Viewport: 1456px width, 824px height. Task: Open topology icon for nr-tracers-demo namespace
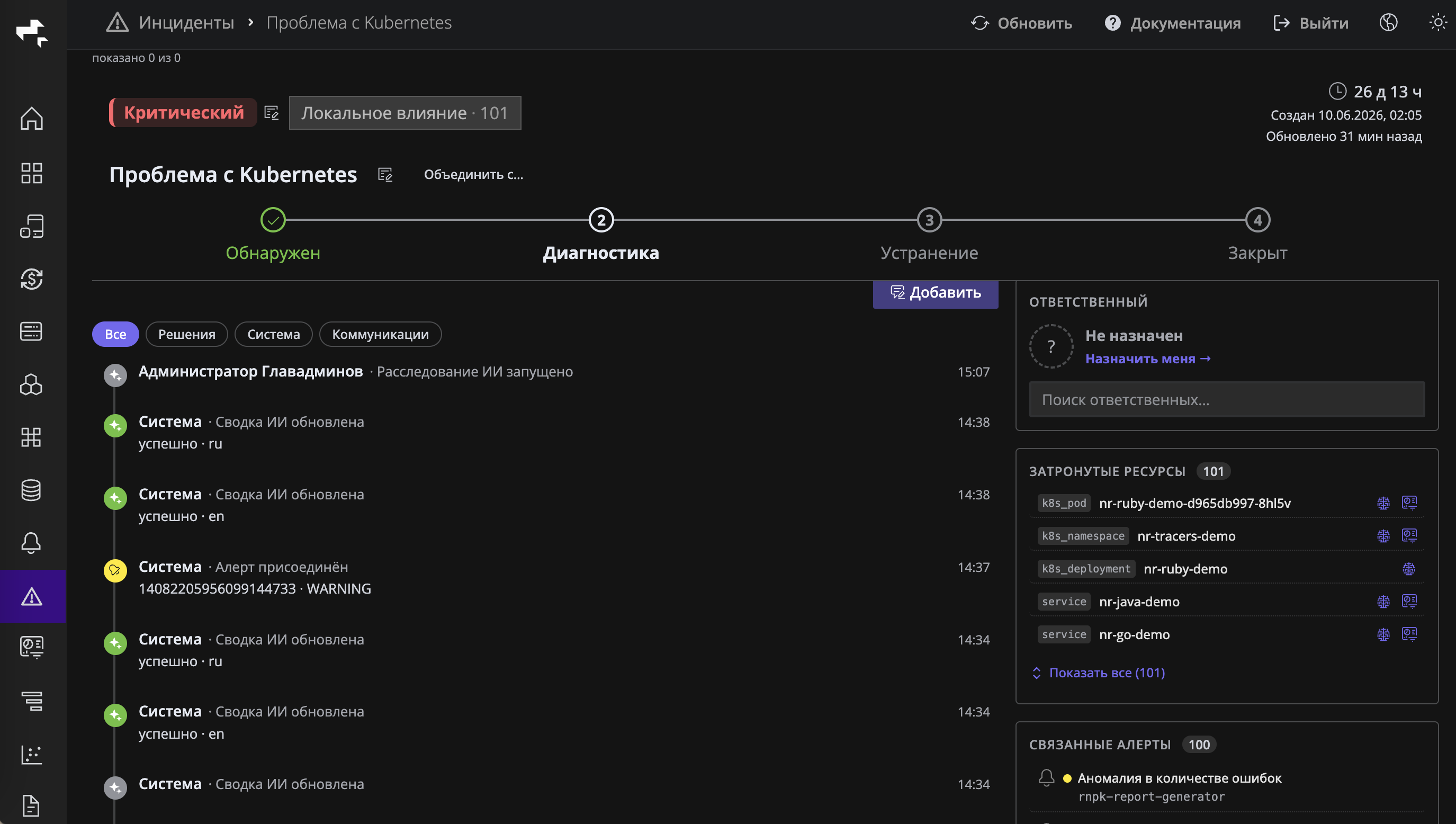pyautogui.click(x=1383, y=535)
